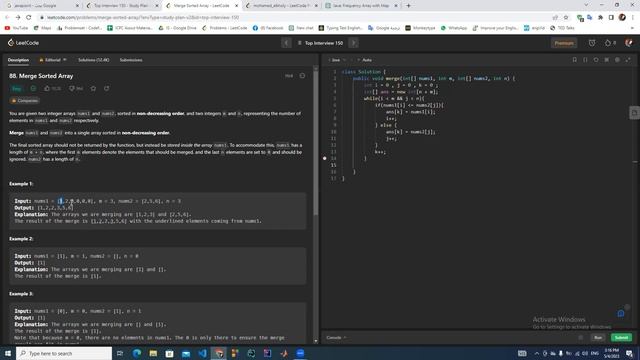
Task: Click the browser forward arrow
Action: [x=18, y=18]
